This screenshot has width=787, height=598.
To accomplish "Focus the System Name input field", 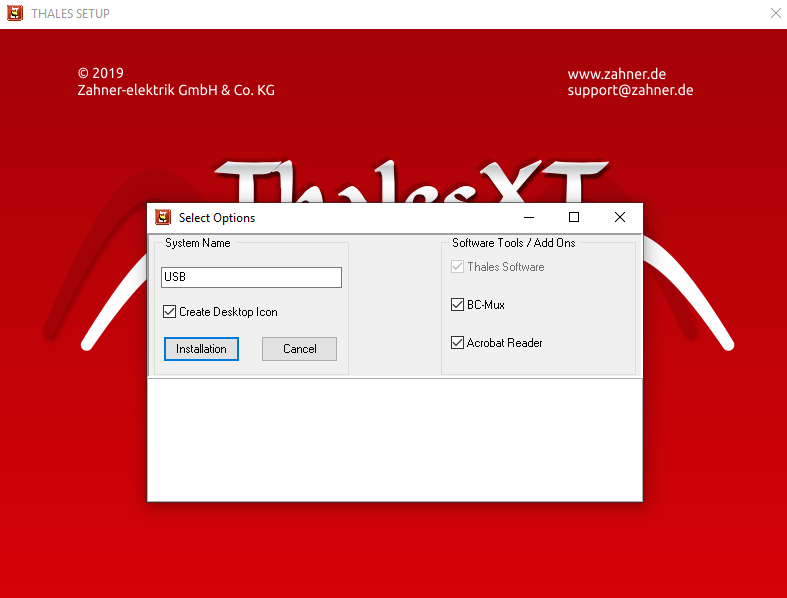I will 251,277.
